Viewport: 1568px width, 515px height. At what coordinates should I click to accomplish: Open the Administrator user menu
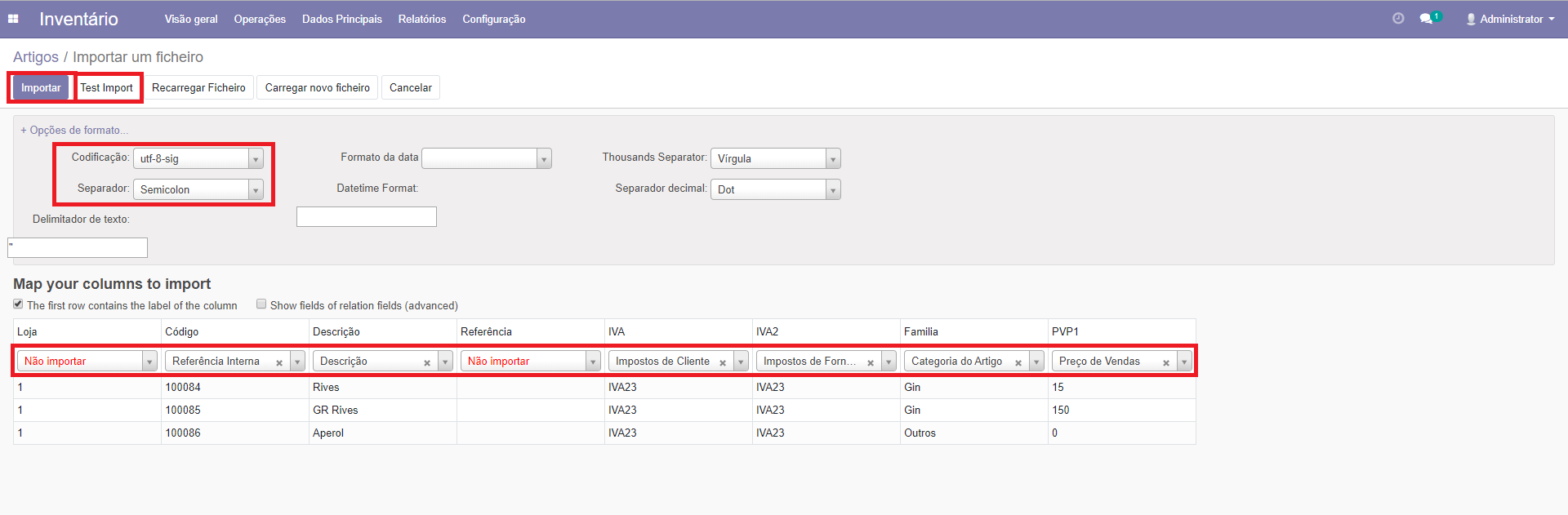click(x=1510, y=19)
